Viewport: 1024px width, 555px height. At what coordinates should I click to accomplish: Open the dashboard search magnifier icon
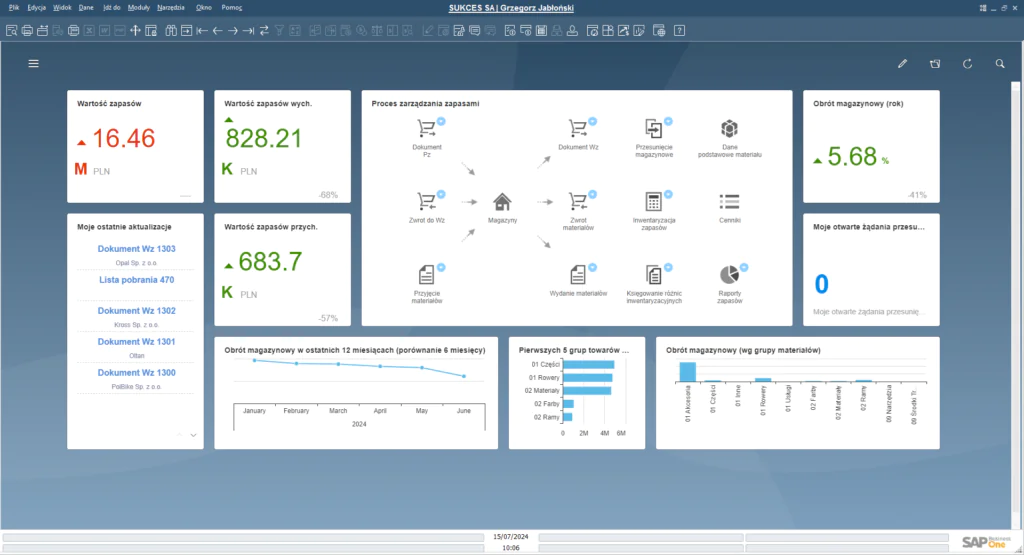(1000, 63)
